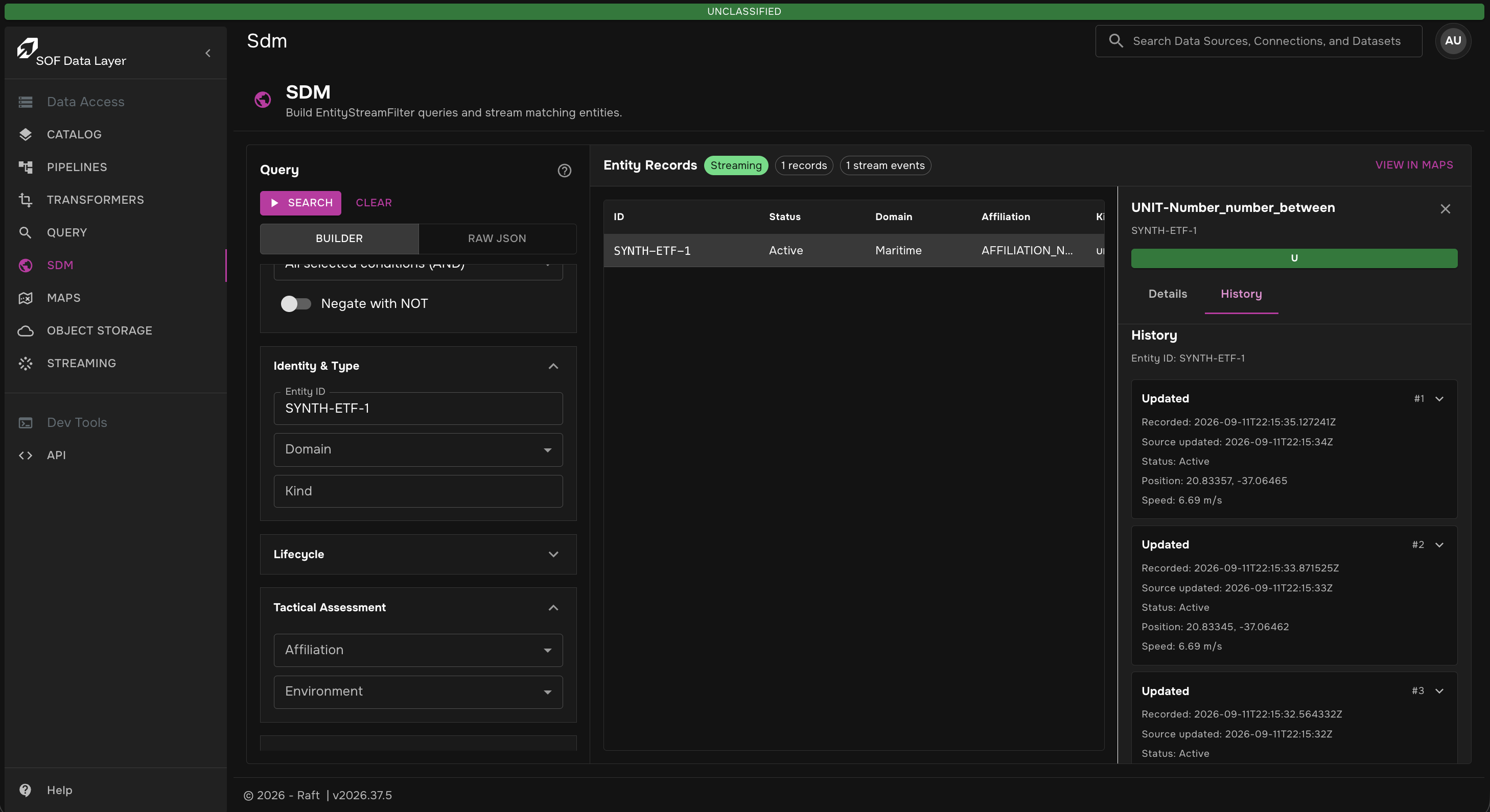Toggle the Negate with NOT switch

pyautogui.click(x=296, y=304)
